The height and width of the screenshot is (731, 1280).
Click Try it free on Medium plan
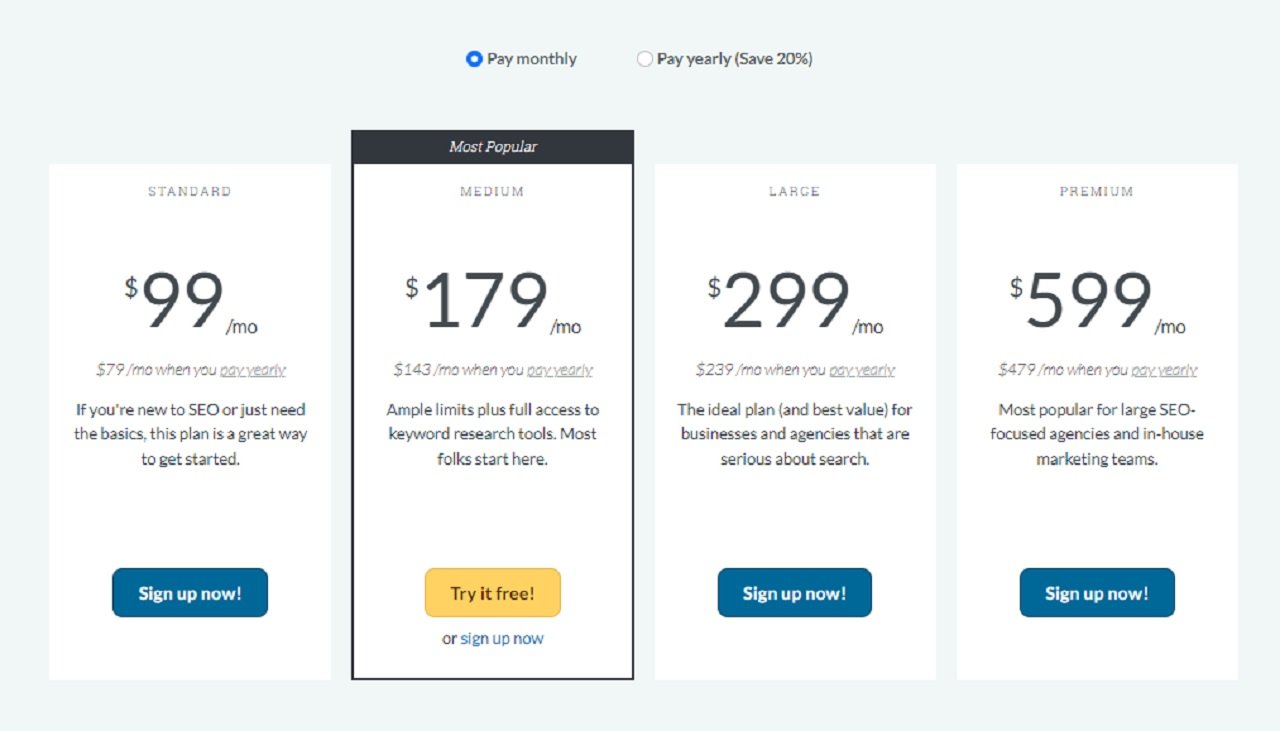(492, 592)
